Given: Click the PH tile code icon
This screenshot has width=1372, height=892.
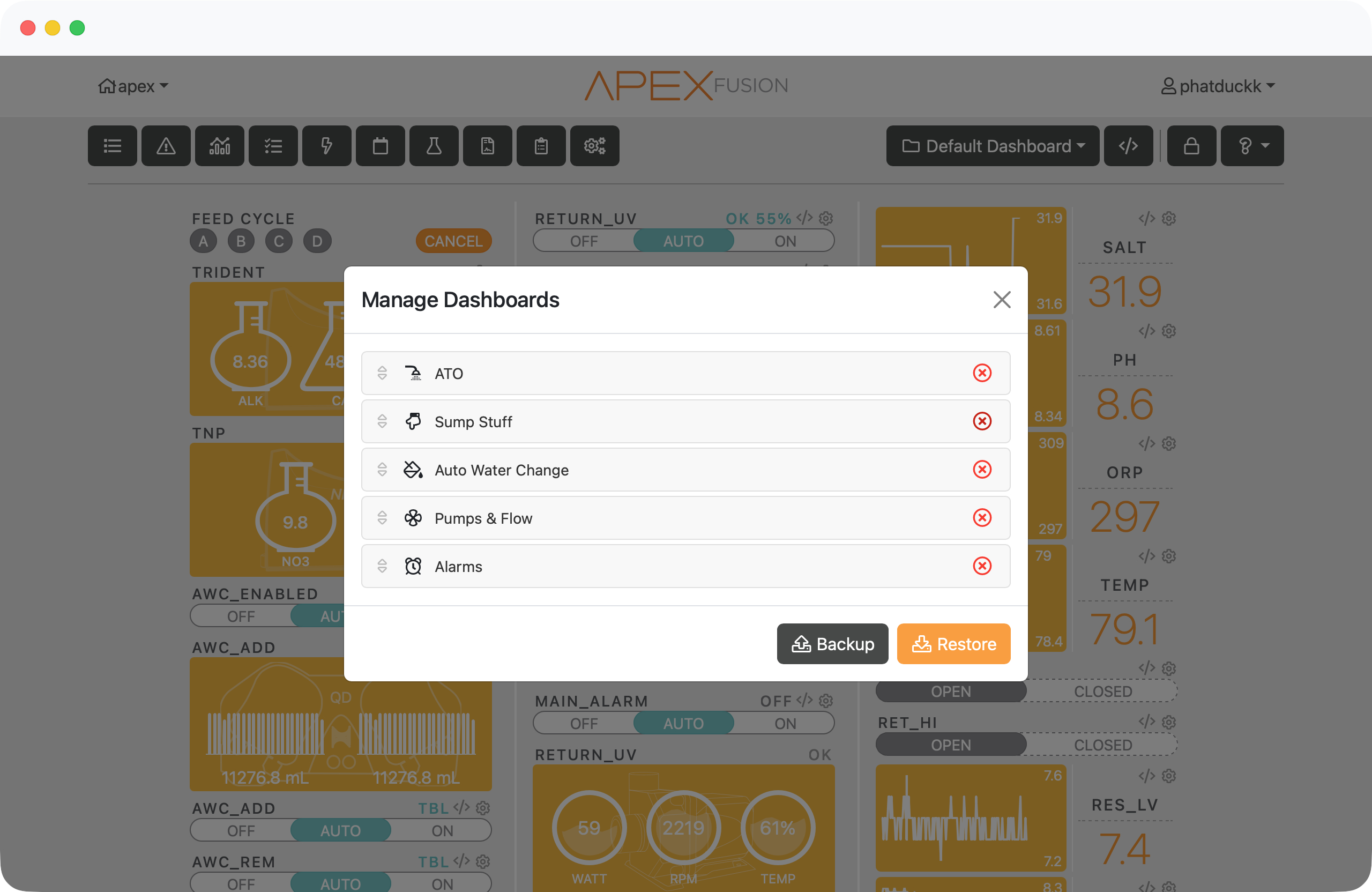Looking at the screenshot, I should pos(1146,331).
